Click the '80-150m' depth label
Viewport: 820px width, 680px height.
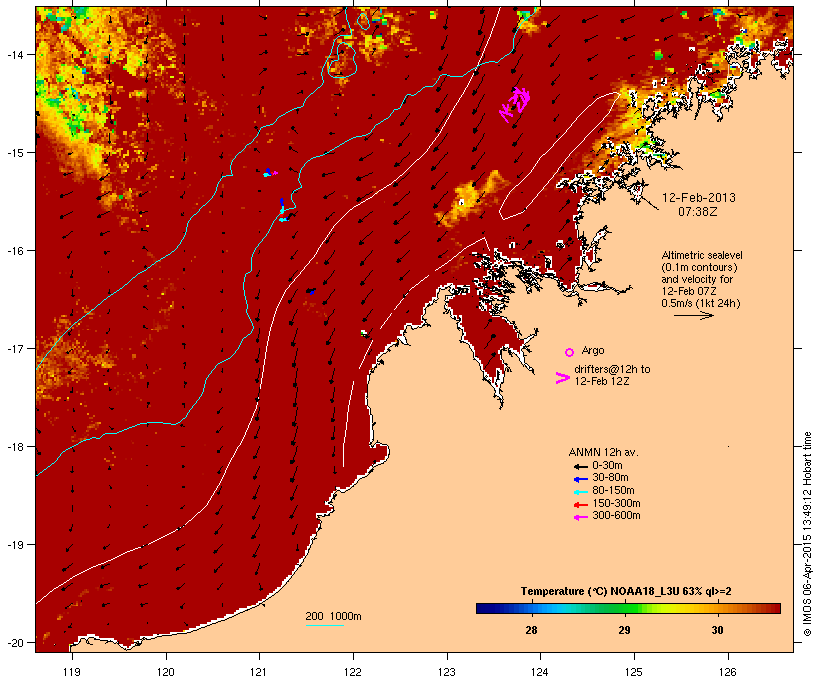(613, 491)
